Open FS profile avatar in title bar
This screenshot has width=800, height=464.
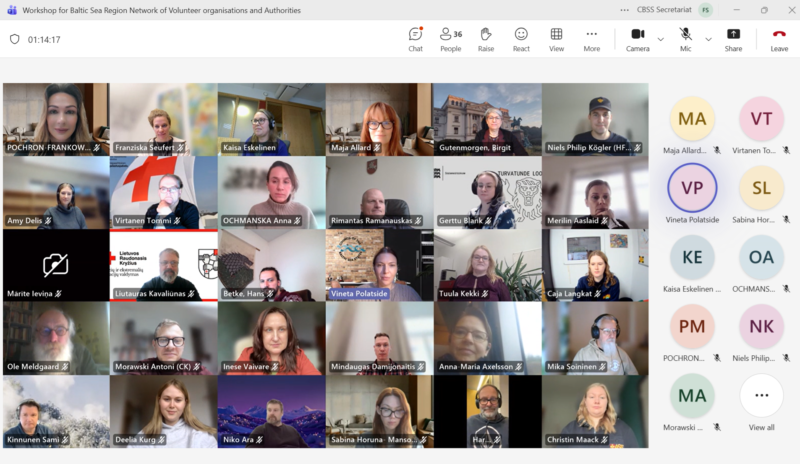tap(706, 10)
